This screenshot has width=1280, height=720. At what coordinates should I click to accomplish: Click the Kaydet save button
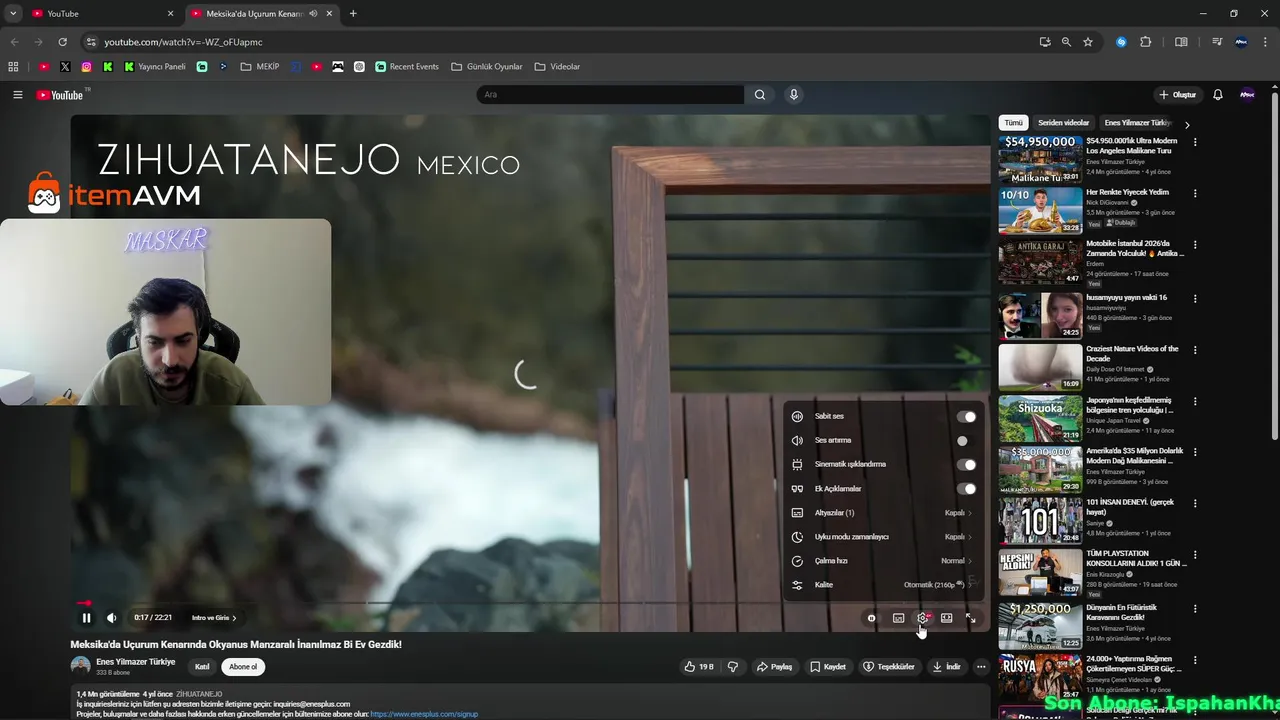(828, 667)
